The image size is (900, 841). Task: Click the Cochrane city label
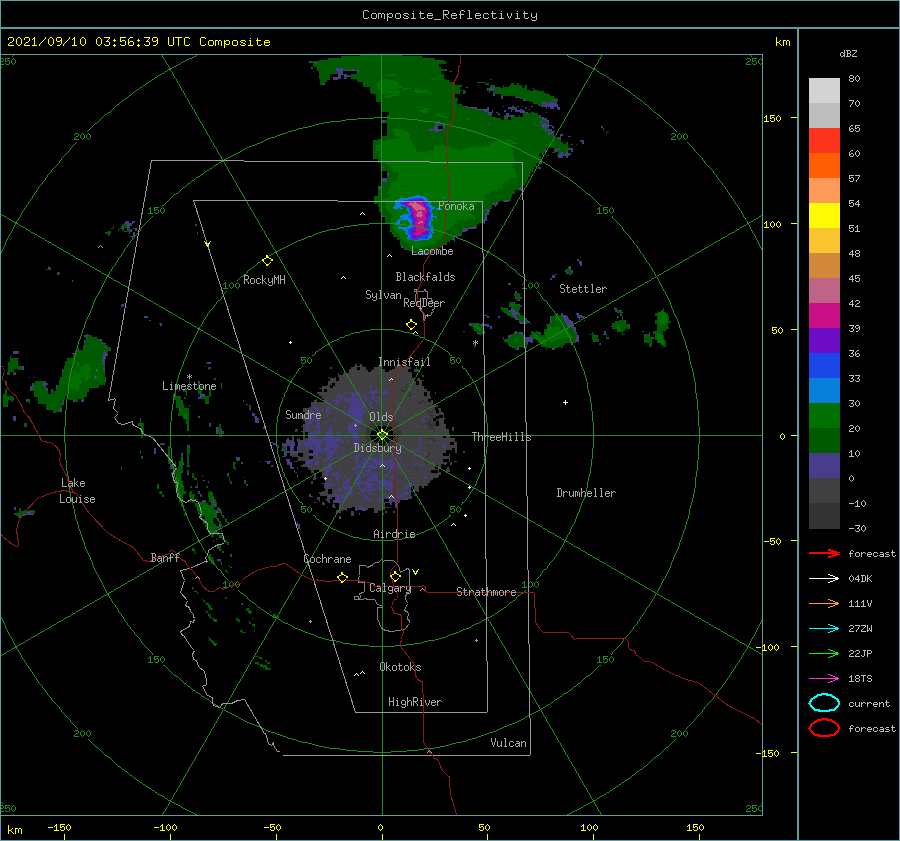pos(327,559)
